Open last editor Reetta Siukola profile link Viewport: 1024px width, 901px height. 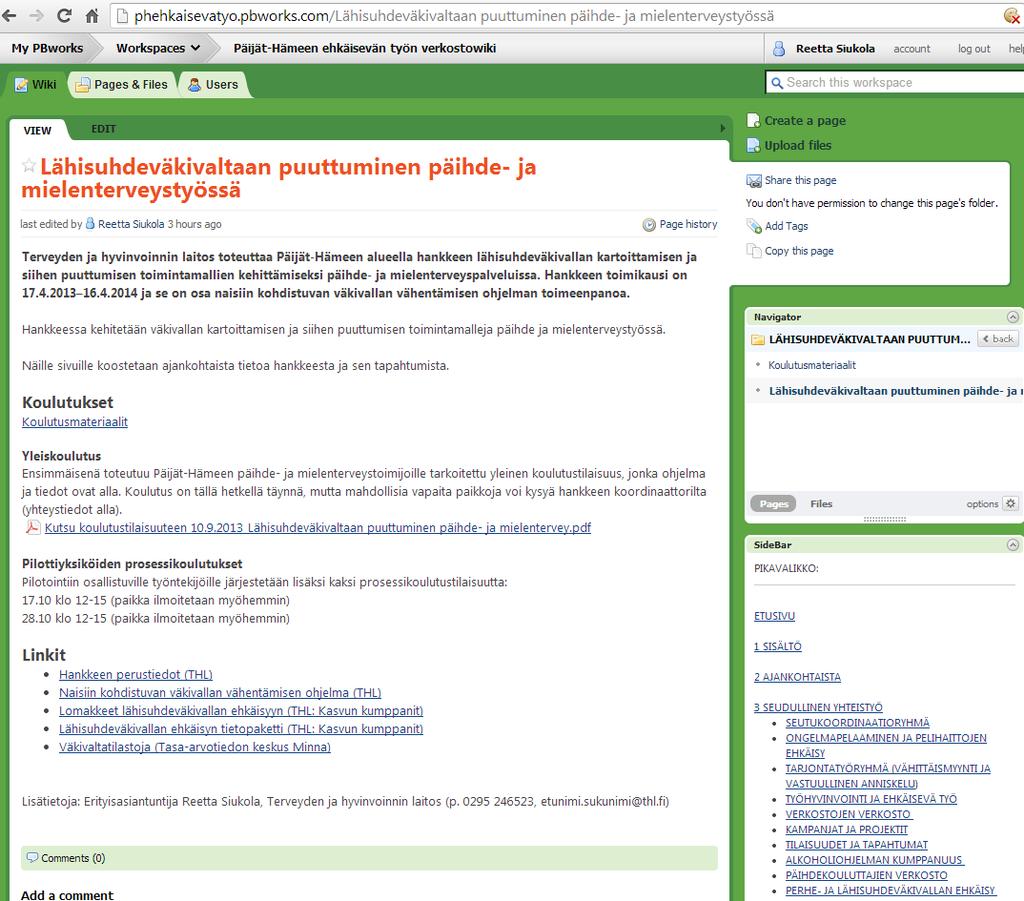click(131, 224)
